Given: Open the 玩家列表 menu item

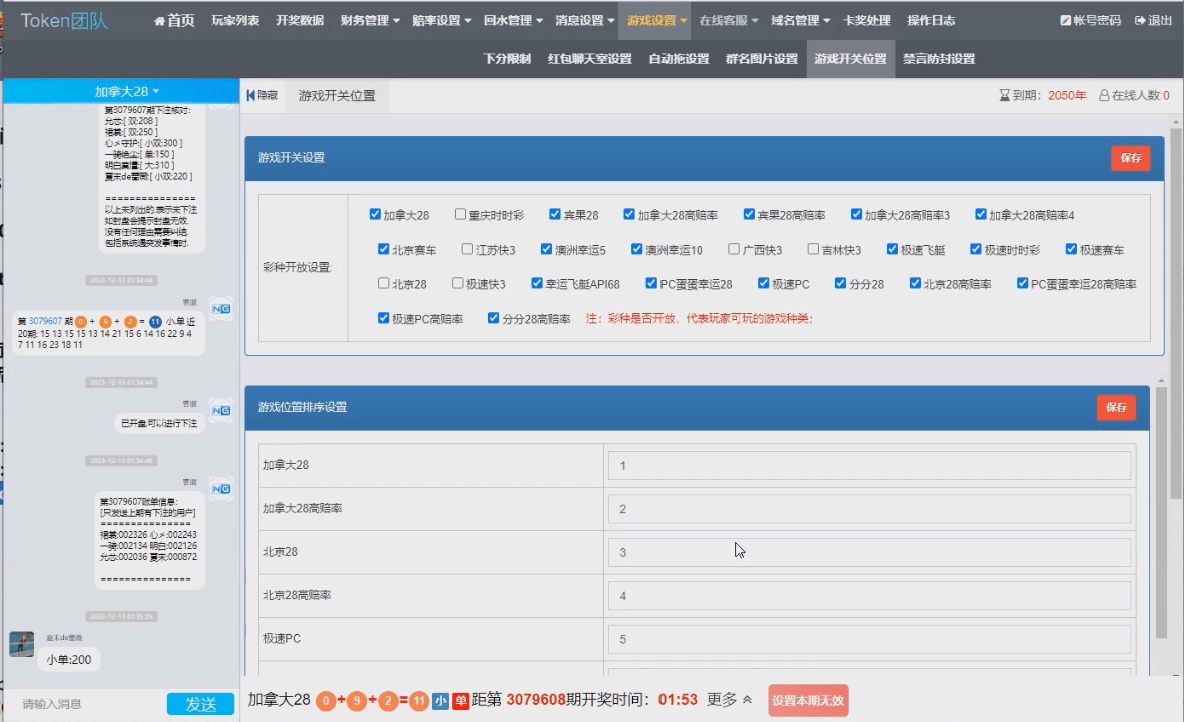Looking at the screenshot, I should (x=235, y=21).
